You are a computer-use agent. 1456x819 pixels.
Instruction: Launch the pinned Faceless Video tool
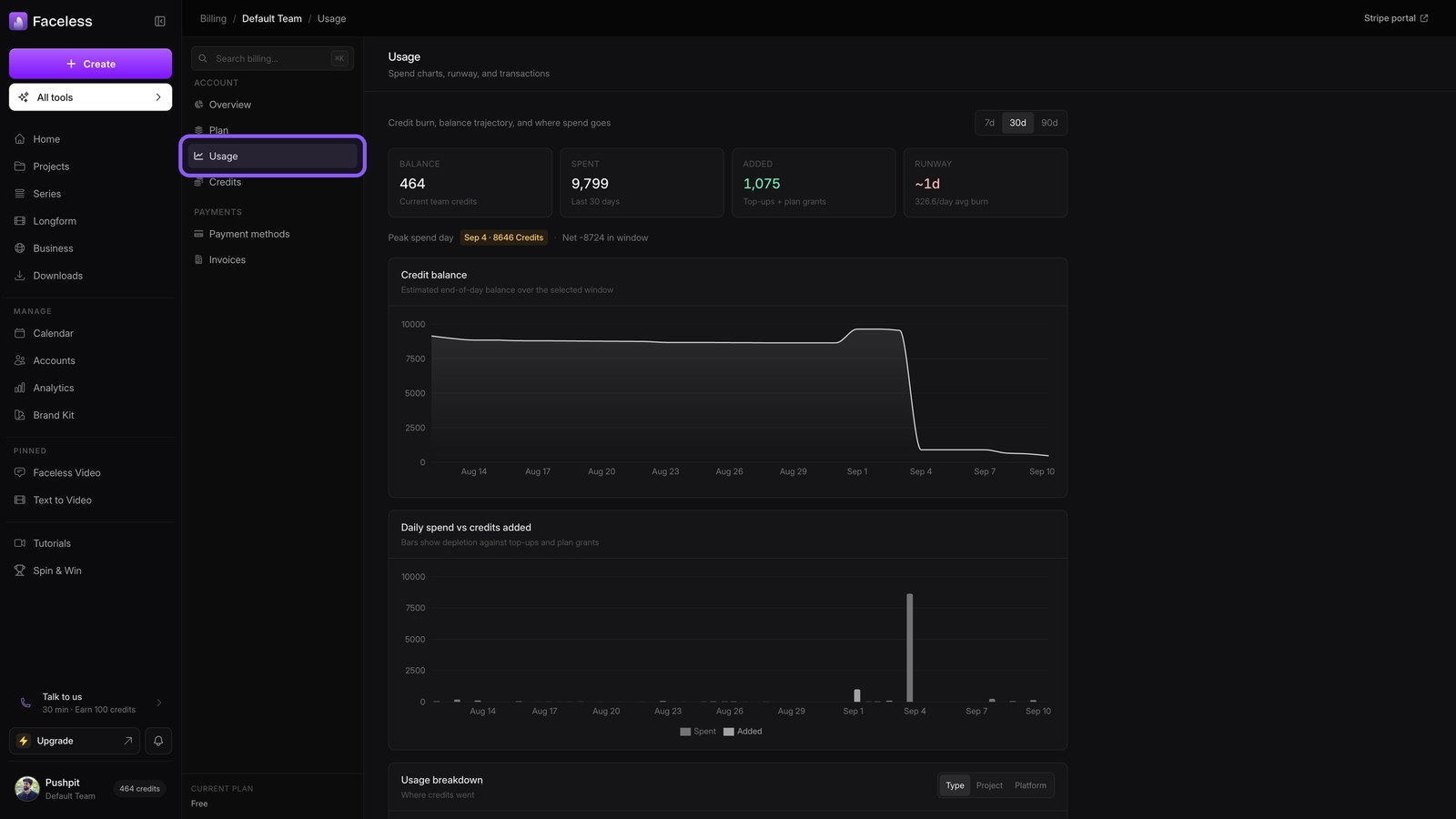click(90, 473)
